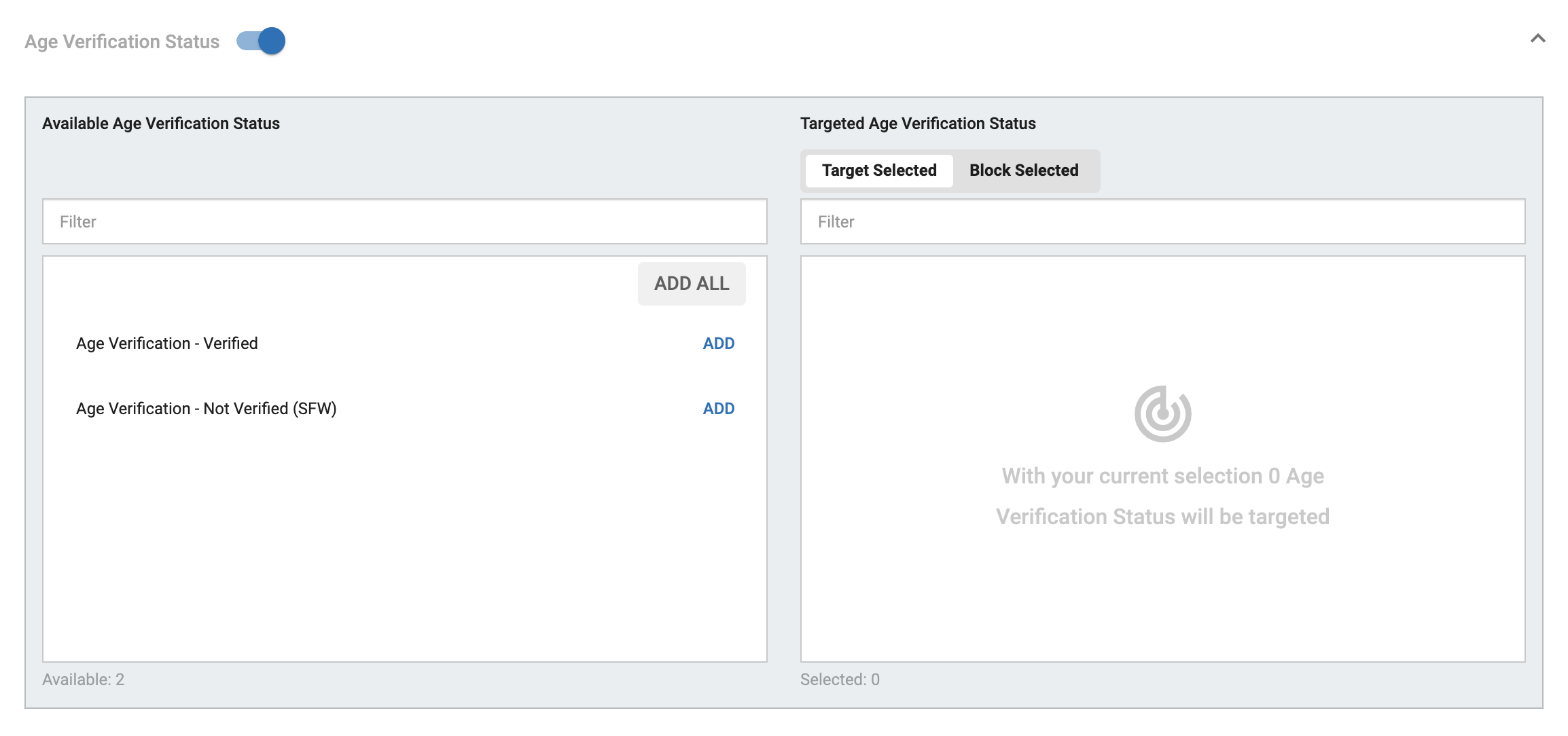1568x736 pixels.
Task: Click the Selected: 0 counter label
Action: 842,680
